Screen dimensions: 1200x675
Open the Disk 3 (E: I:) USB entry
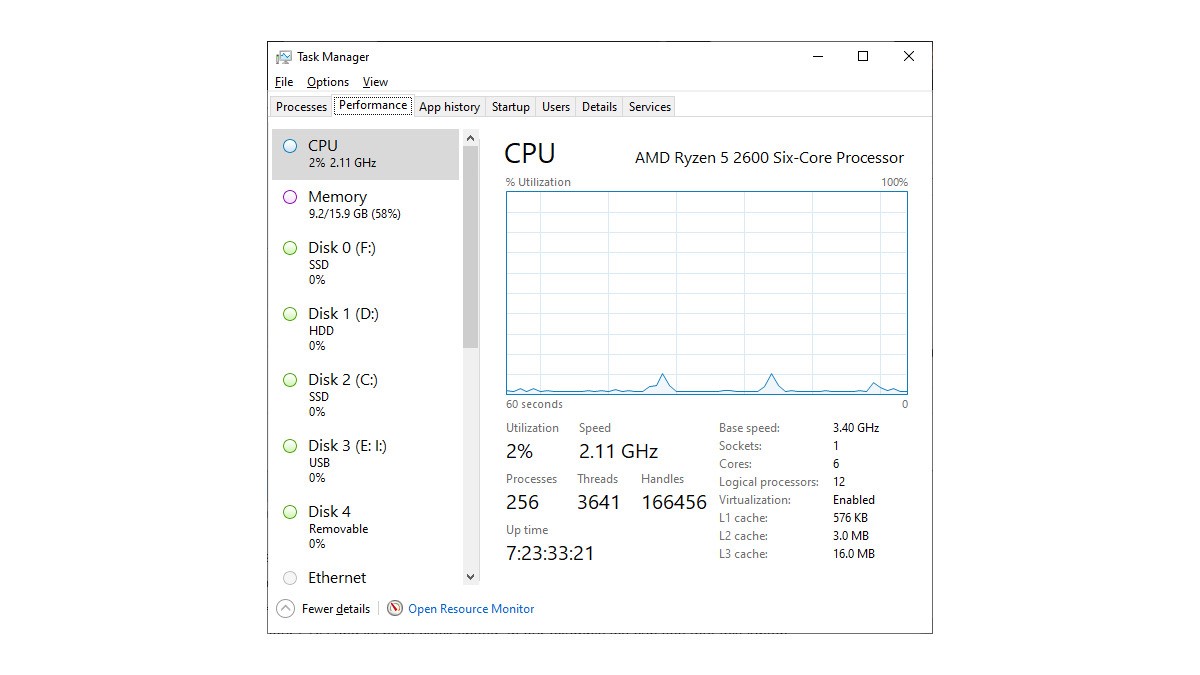pyautogui.click(x=366, y=461)
